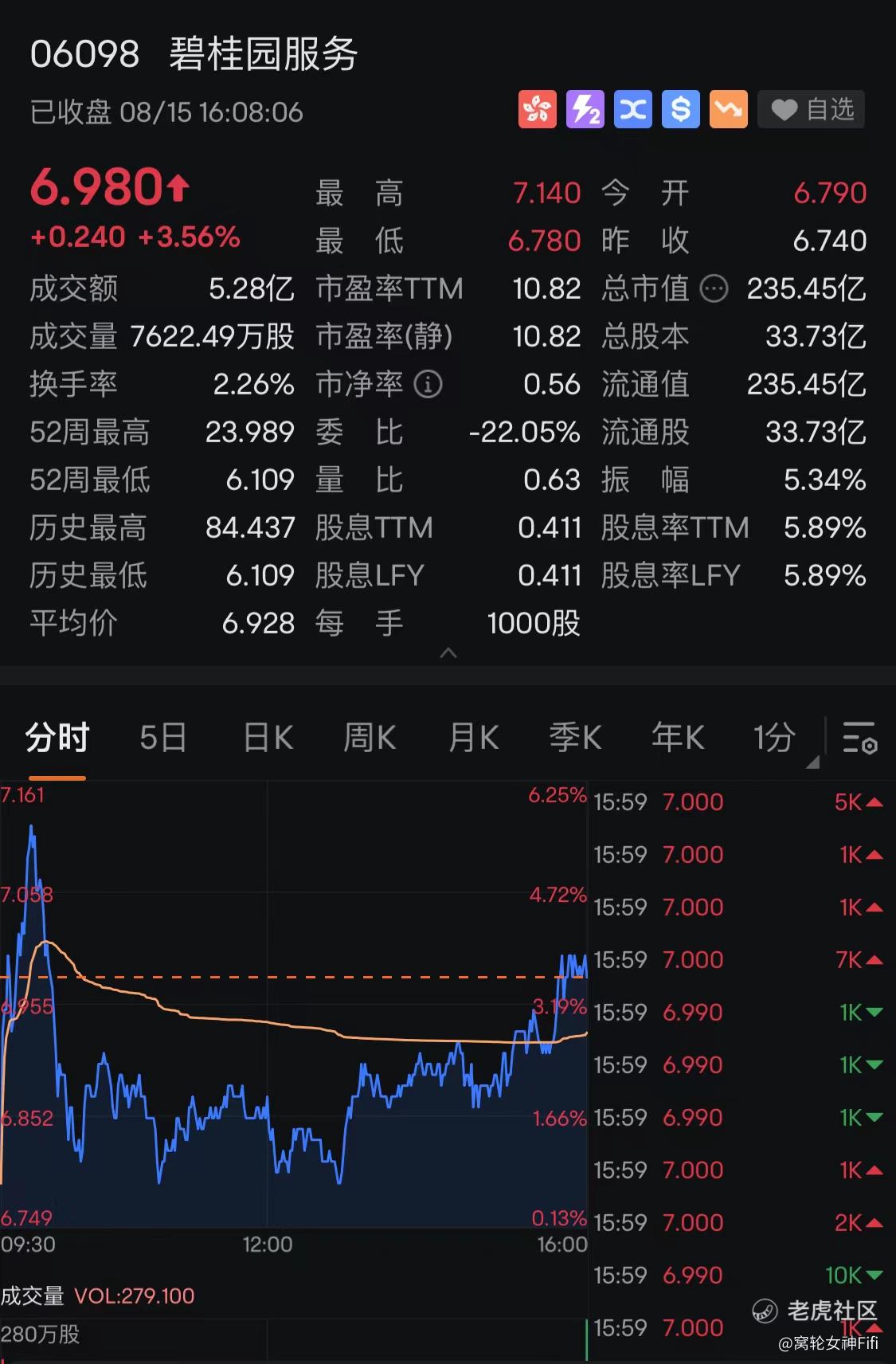Tap the 历史最高 value 84.437

pos(250,527)
